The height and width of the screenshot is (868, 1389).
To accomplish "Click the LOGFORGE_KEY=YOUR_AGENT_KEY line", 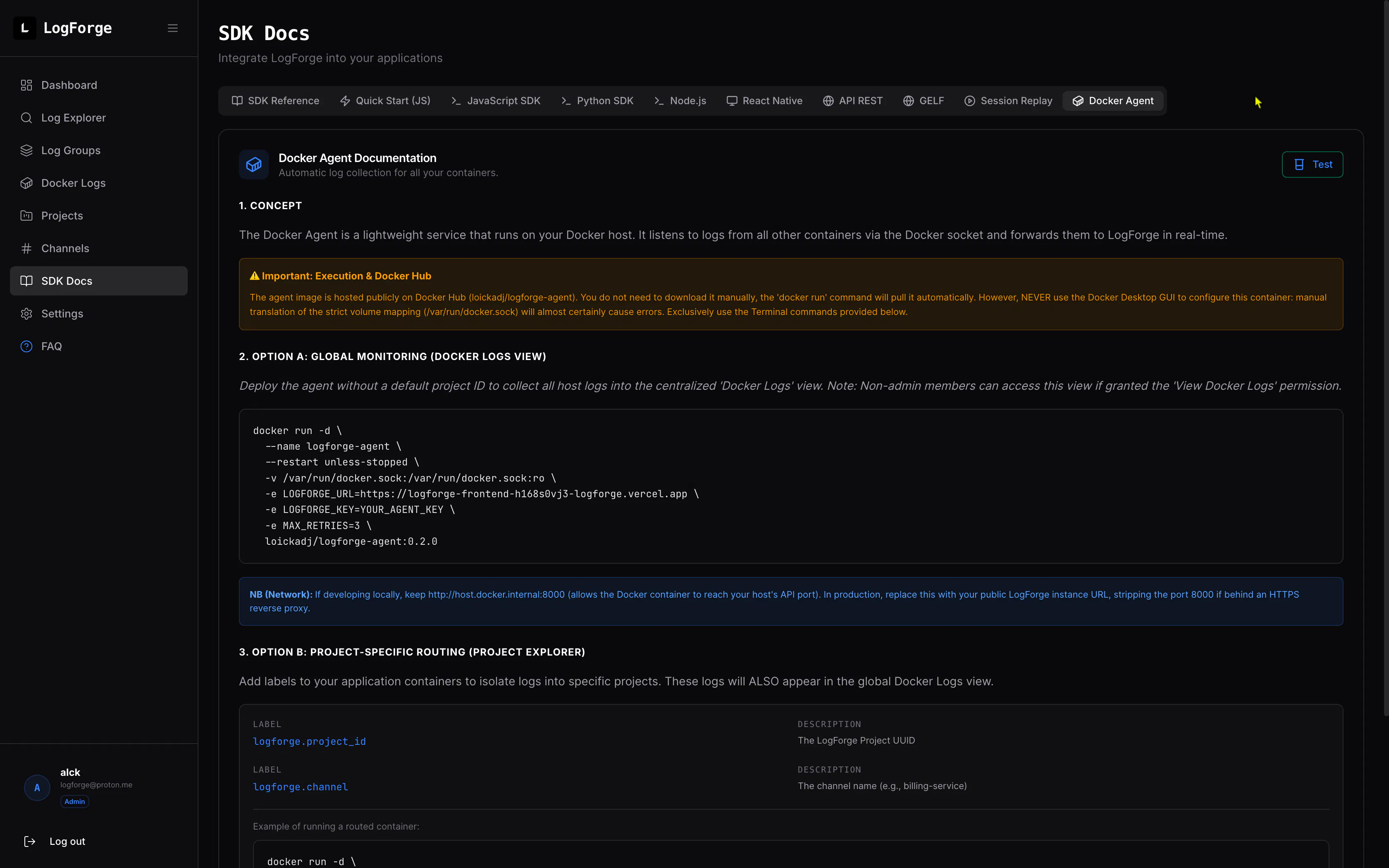I will (x=360, y=510).
